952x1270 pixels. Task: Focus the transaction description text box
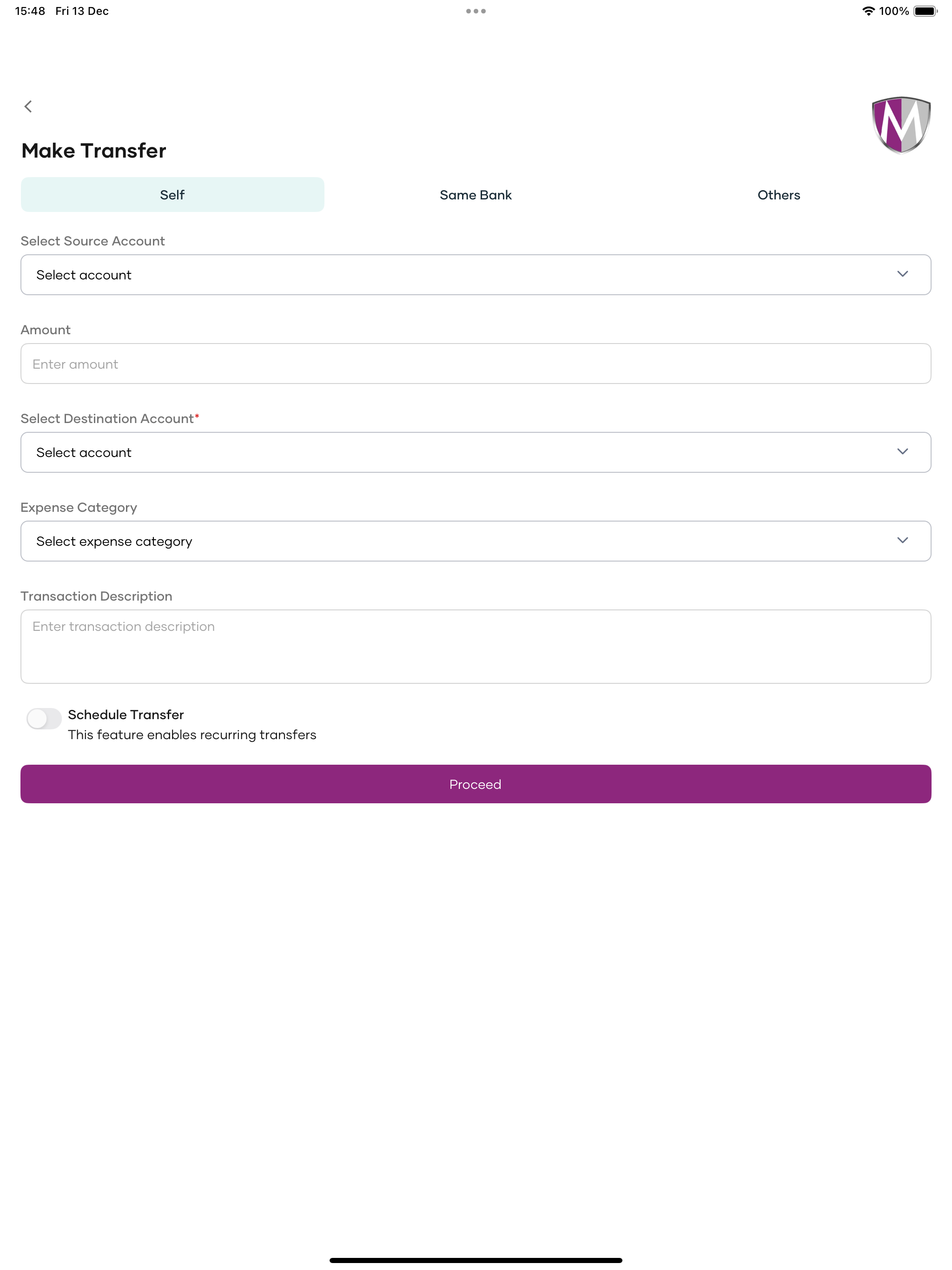click(x=476, y=647)
